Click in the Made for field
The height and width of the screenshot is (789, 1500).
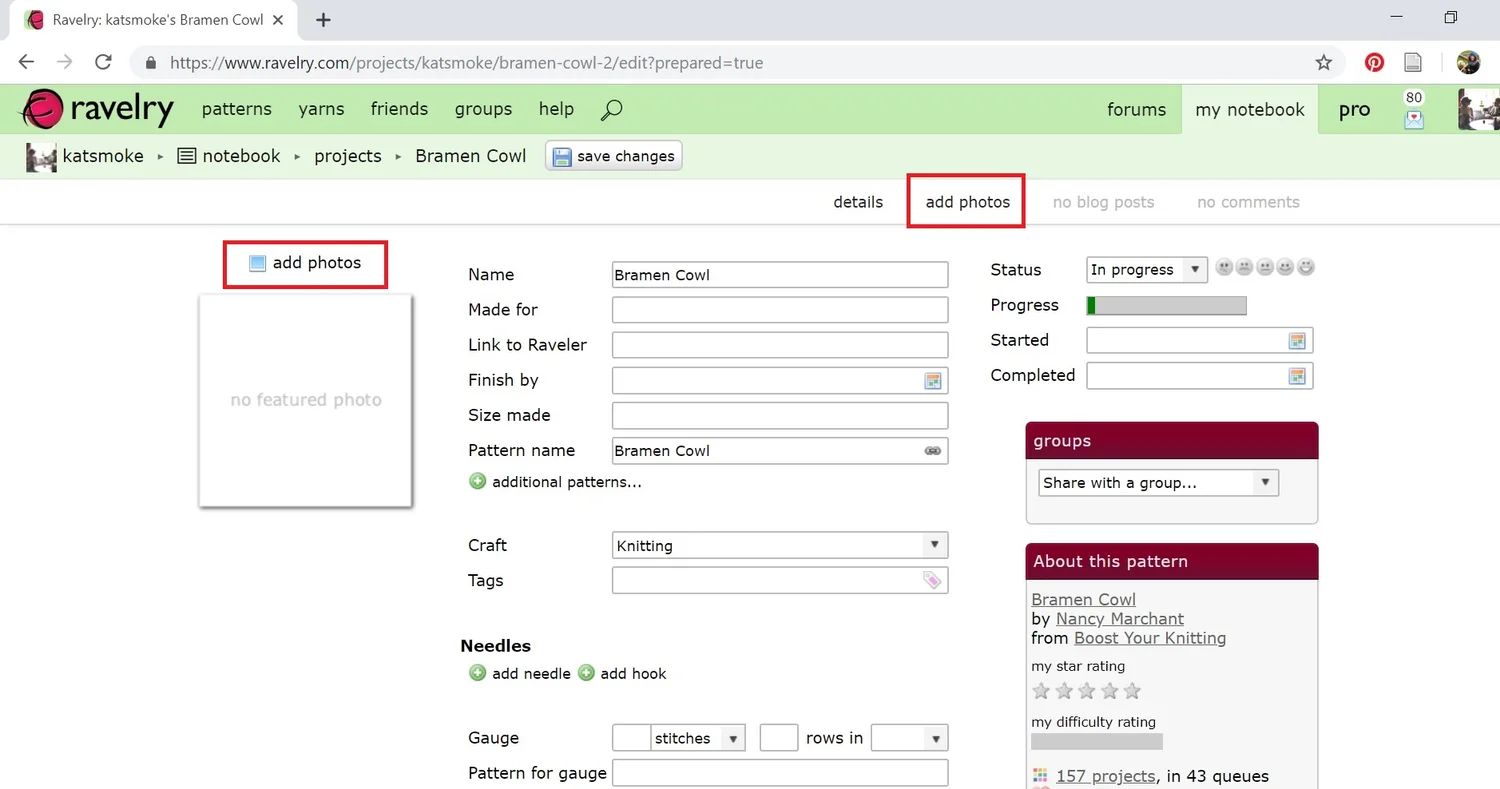point(780,310)
